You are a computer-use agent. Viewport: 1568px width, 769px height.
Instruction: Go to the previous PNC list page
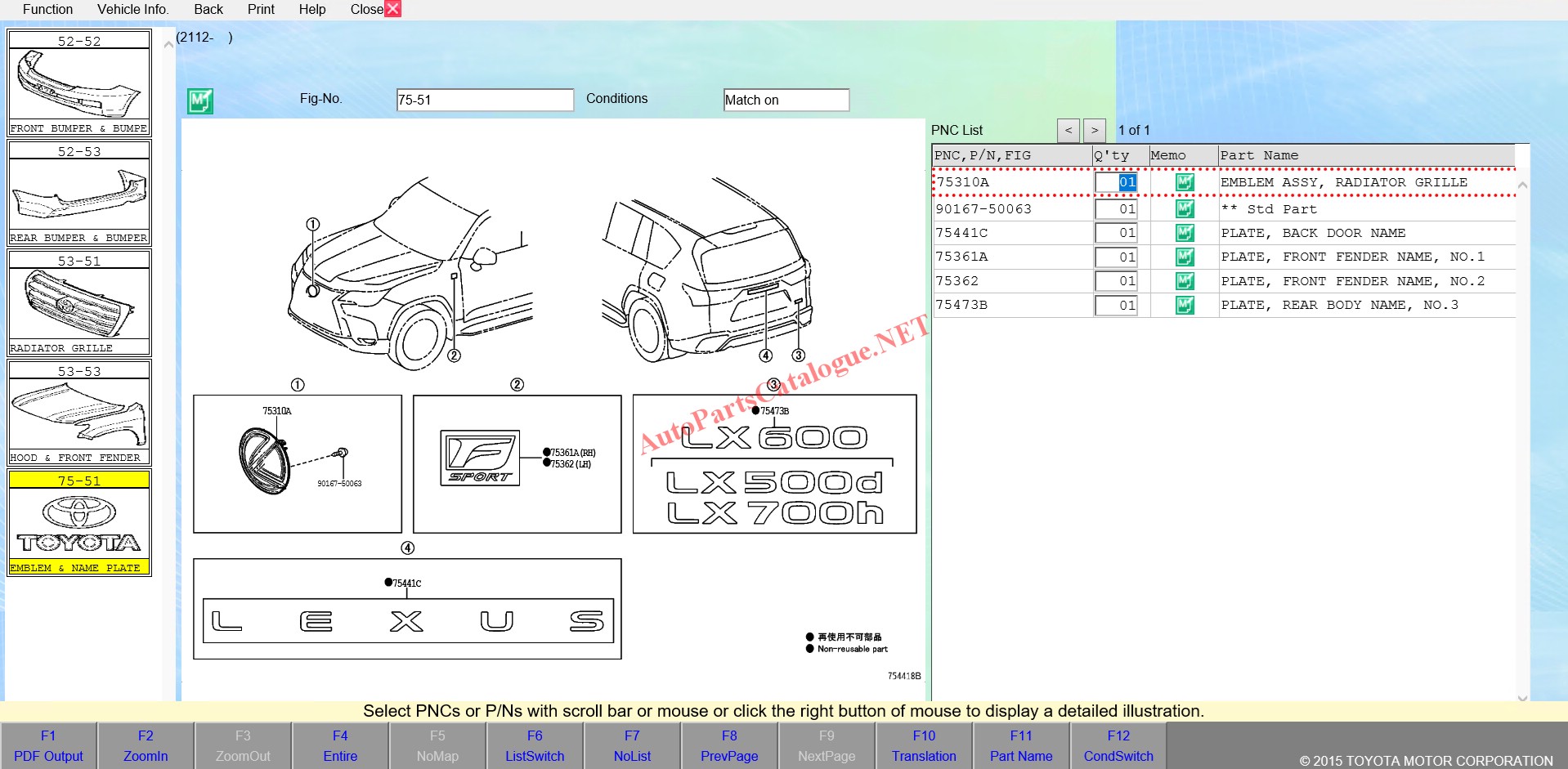pyautogui.click(x=1068, y=131)
